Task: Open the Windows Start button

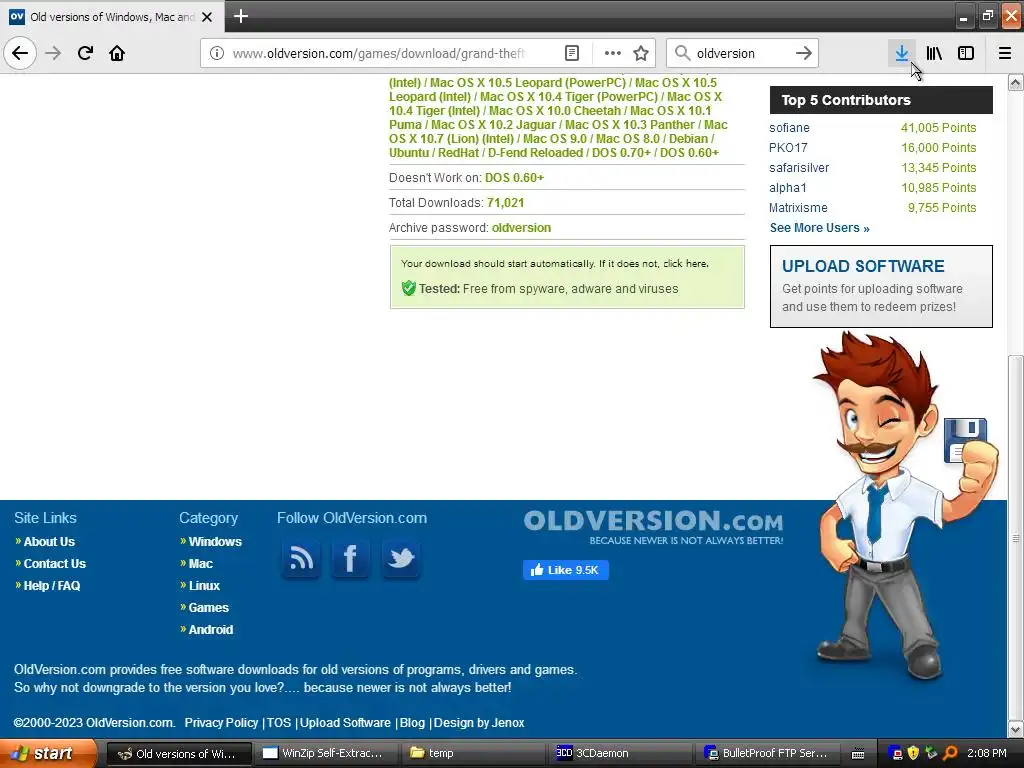Action: [47, 754]
